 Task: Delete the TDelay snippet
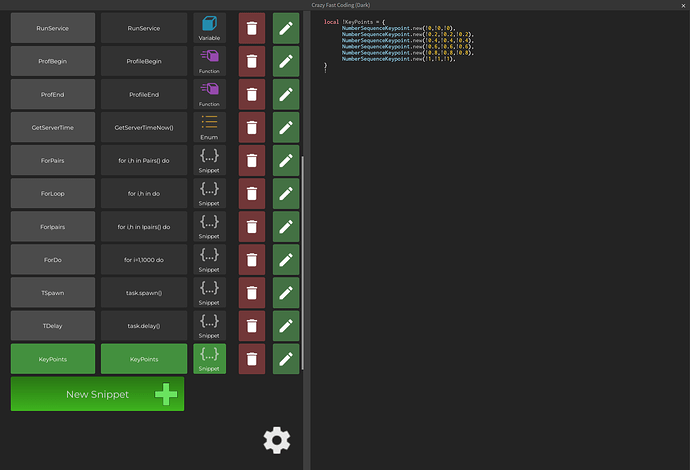click(x=252, y=326)
